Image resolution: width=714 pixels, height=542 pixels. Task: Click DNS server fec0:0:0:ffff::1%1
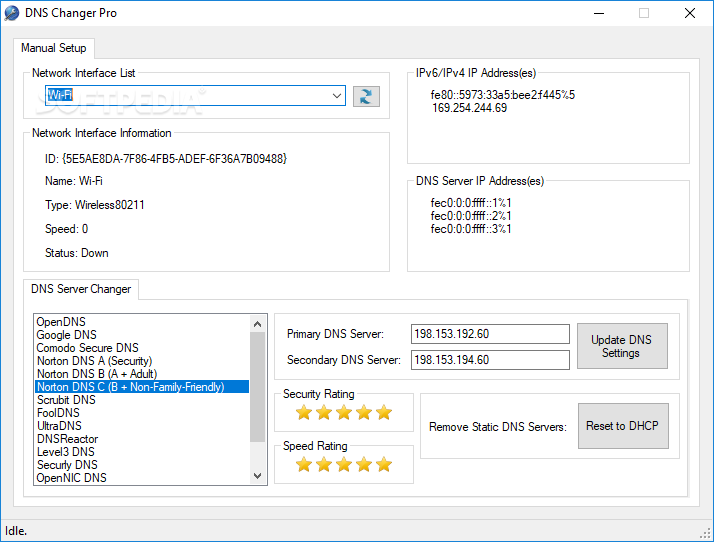point(471,203)
